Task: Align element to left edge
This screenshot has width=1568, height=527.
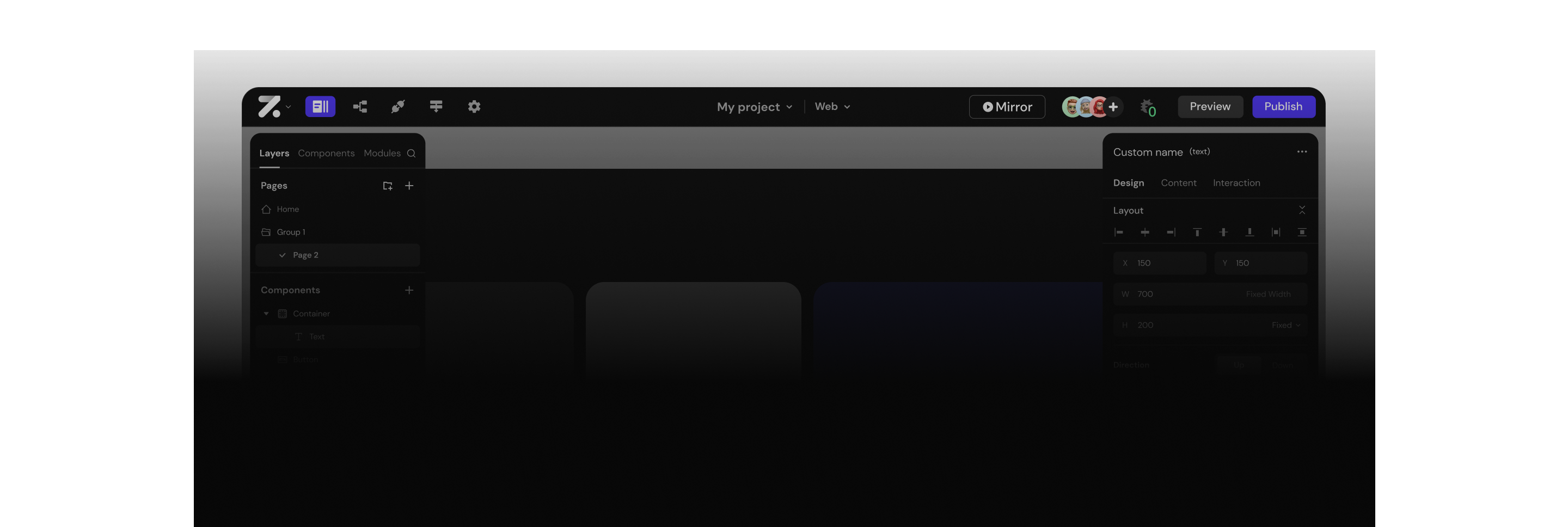Action: pyautogui.click(x=1119, y=232)
